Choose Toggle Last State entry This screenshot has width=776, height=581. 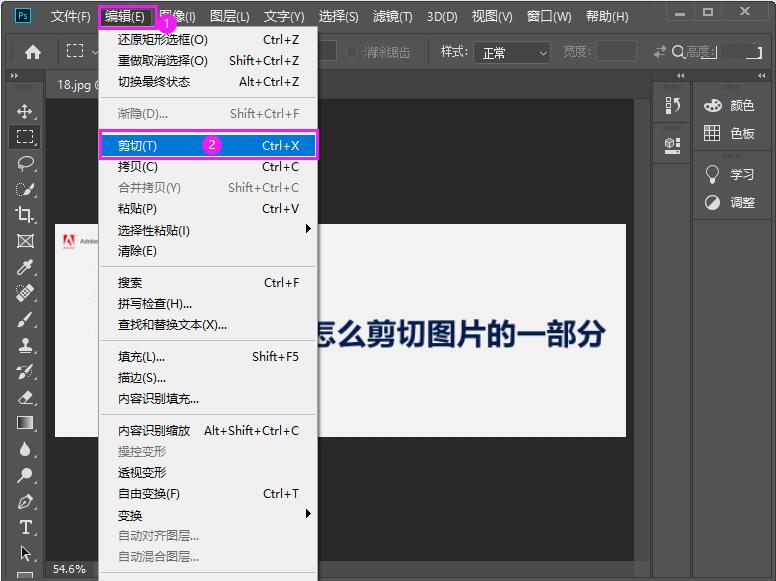point(208,82)
